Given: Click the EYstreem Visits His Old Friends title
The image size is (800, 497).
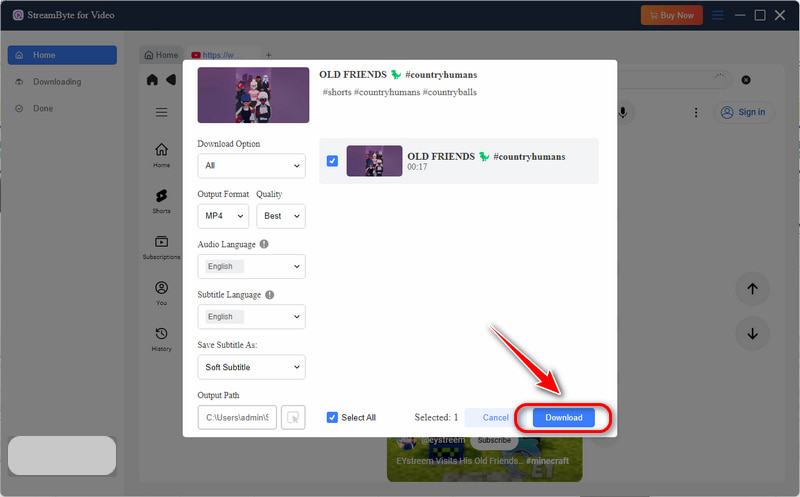Looking at the screenshot, I should pyautogui.click(x=482, y=461).
